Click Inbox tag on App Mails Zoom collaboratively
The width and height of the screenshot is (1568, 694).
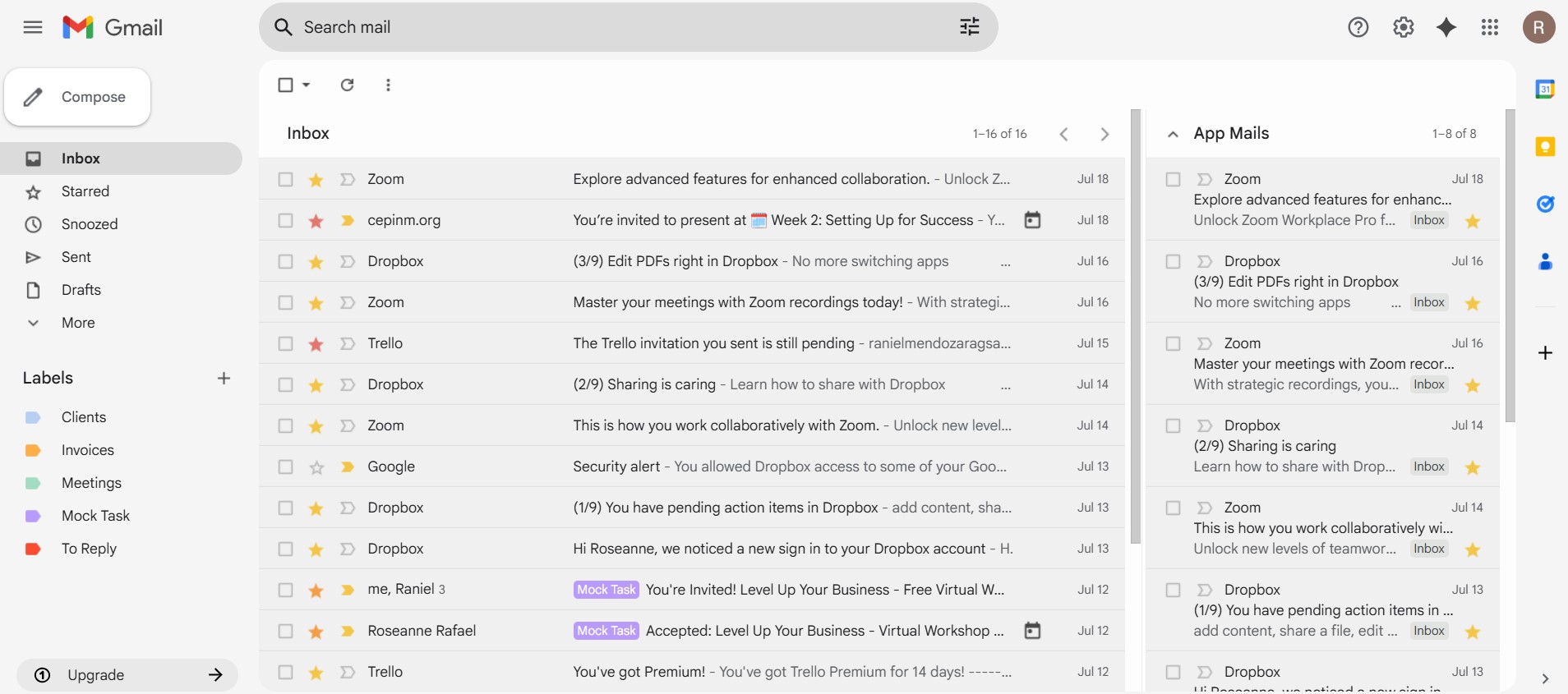point(1429,549)
